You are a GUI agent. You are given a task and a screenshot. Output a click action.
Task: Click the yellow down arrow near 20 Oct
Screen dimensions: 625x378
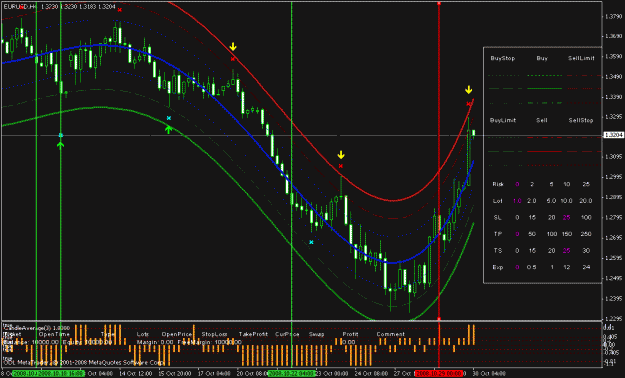pyautogui.click(x=233, y=47)
